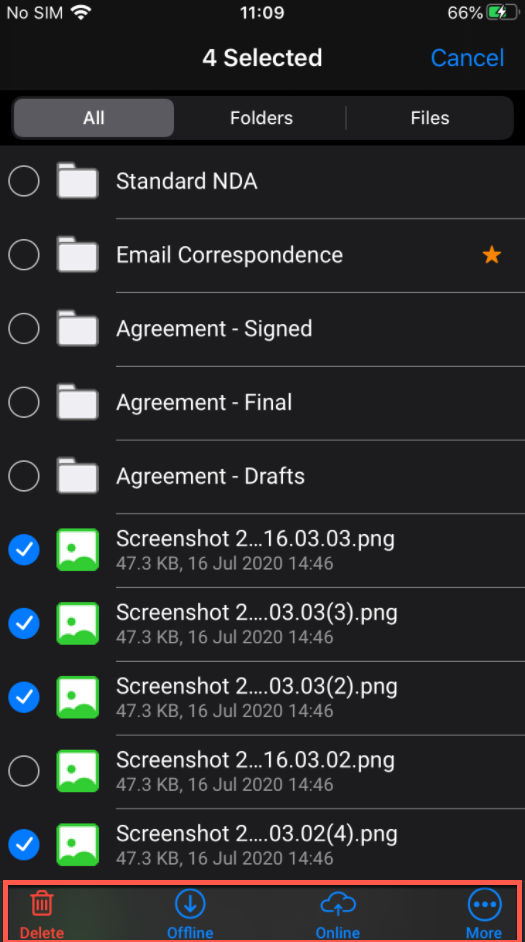Screen dimensions: 525x942
Task: Deselect Screenshot 2...16.03.03.png checkbox
Action: [24, 550]
